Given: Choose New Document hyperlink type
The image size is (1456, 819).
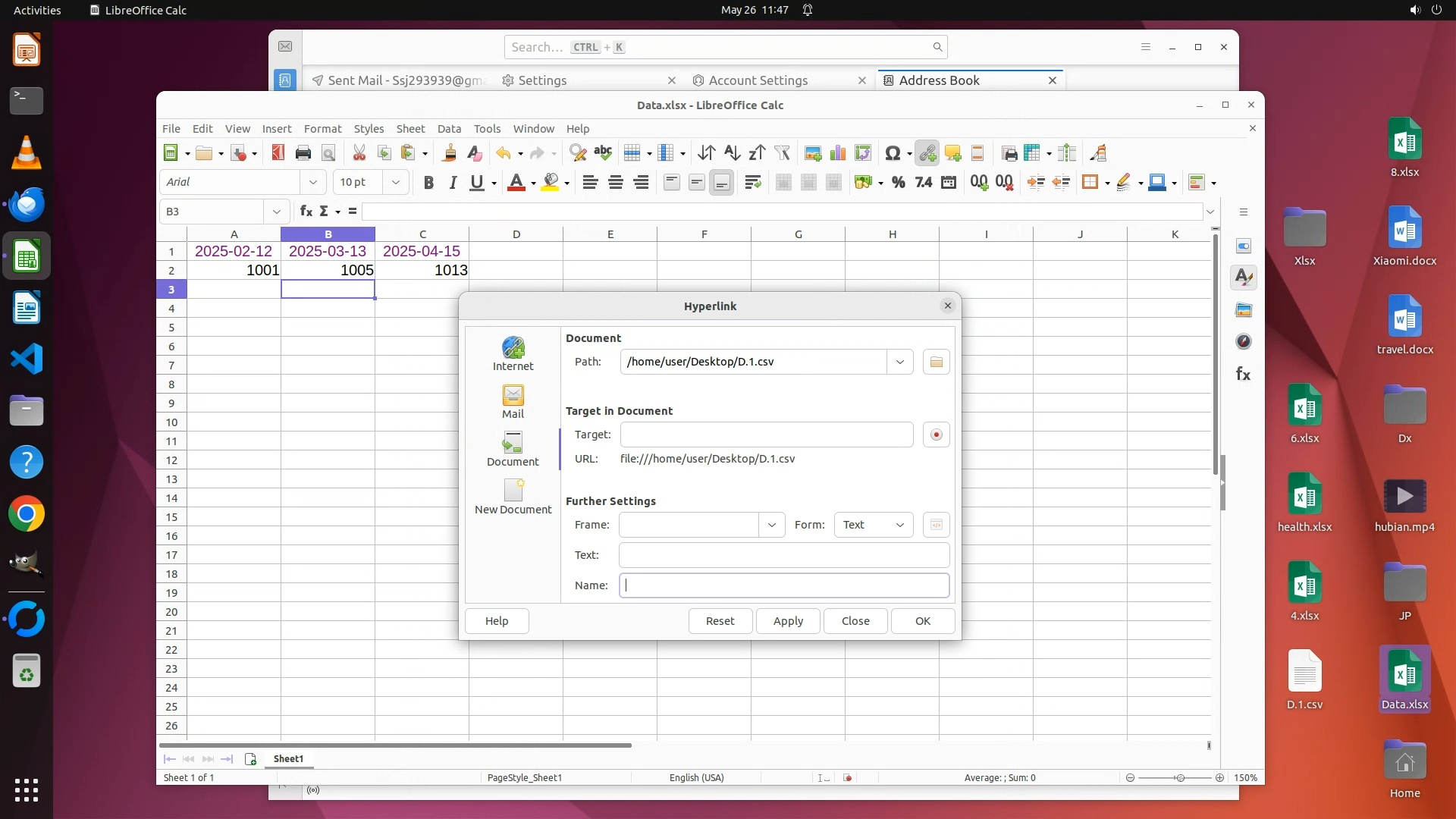Looking at the screenshot, I should [x=513, y=496].
